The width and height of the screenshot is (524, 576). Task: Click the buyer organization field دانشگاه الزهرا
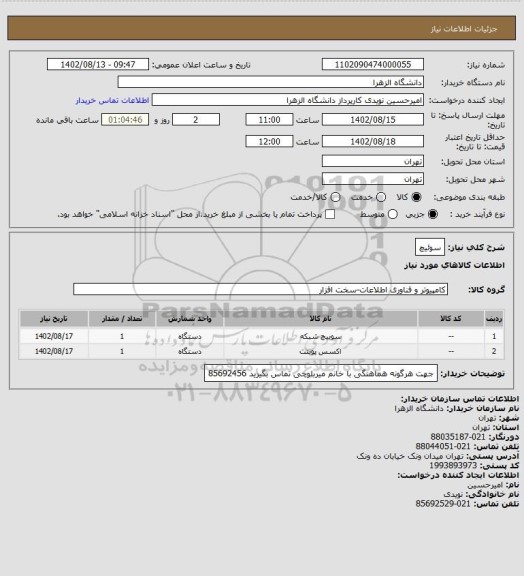tap(270, 82)
